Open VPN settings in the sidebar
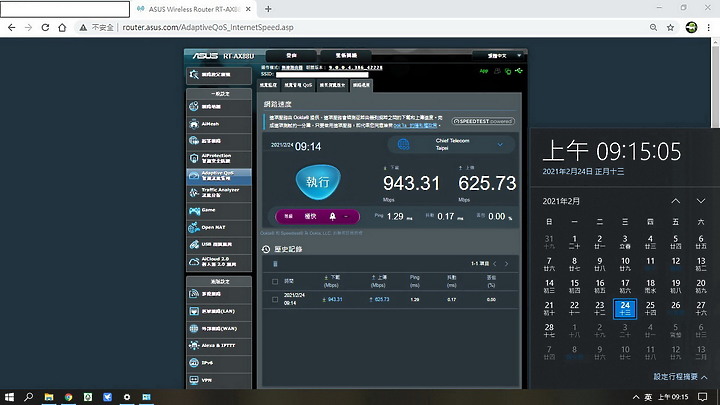This screenshot has width=720, height=405. tap(219, 380)
